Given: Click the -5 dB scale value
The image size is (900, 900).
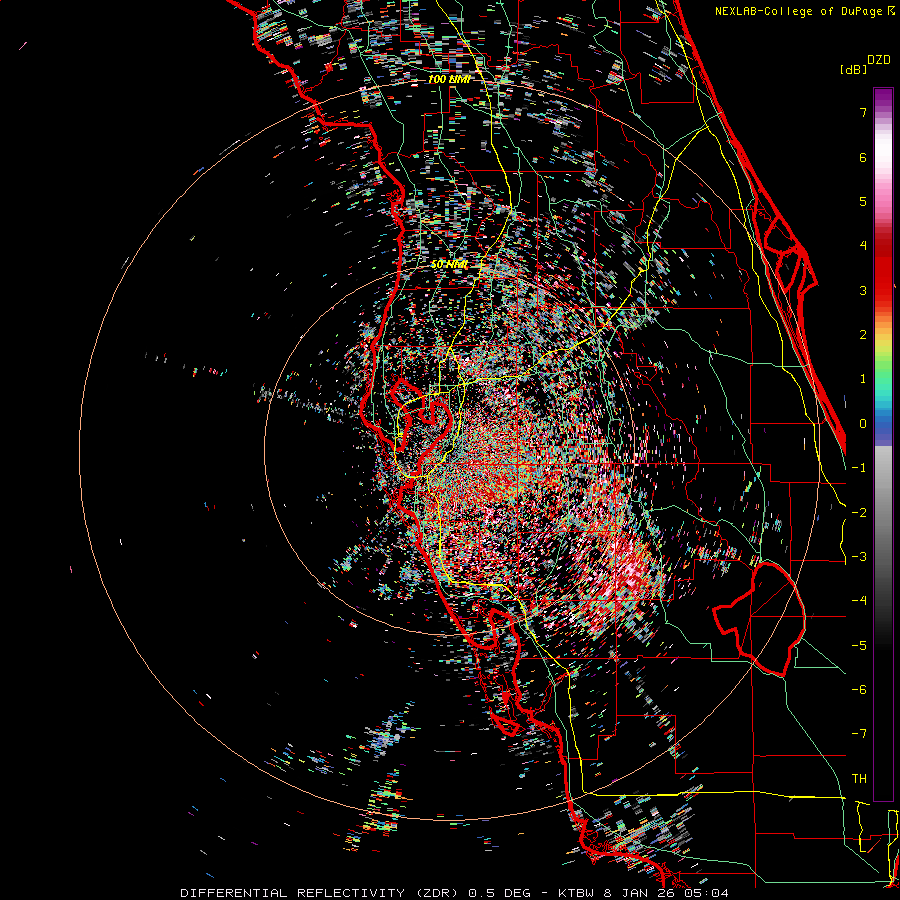Looking at the screenshot, I should (859, 646).
